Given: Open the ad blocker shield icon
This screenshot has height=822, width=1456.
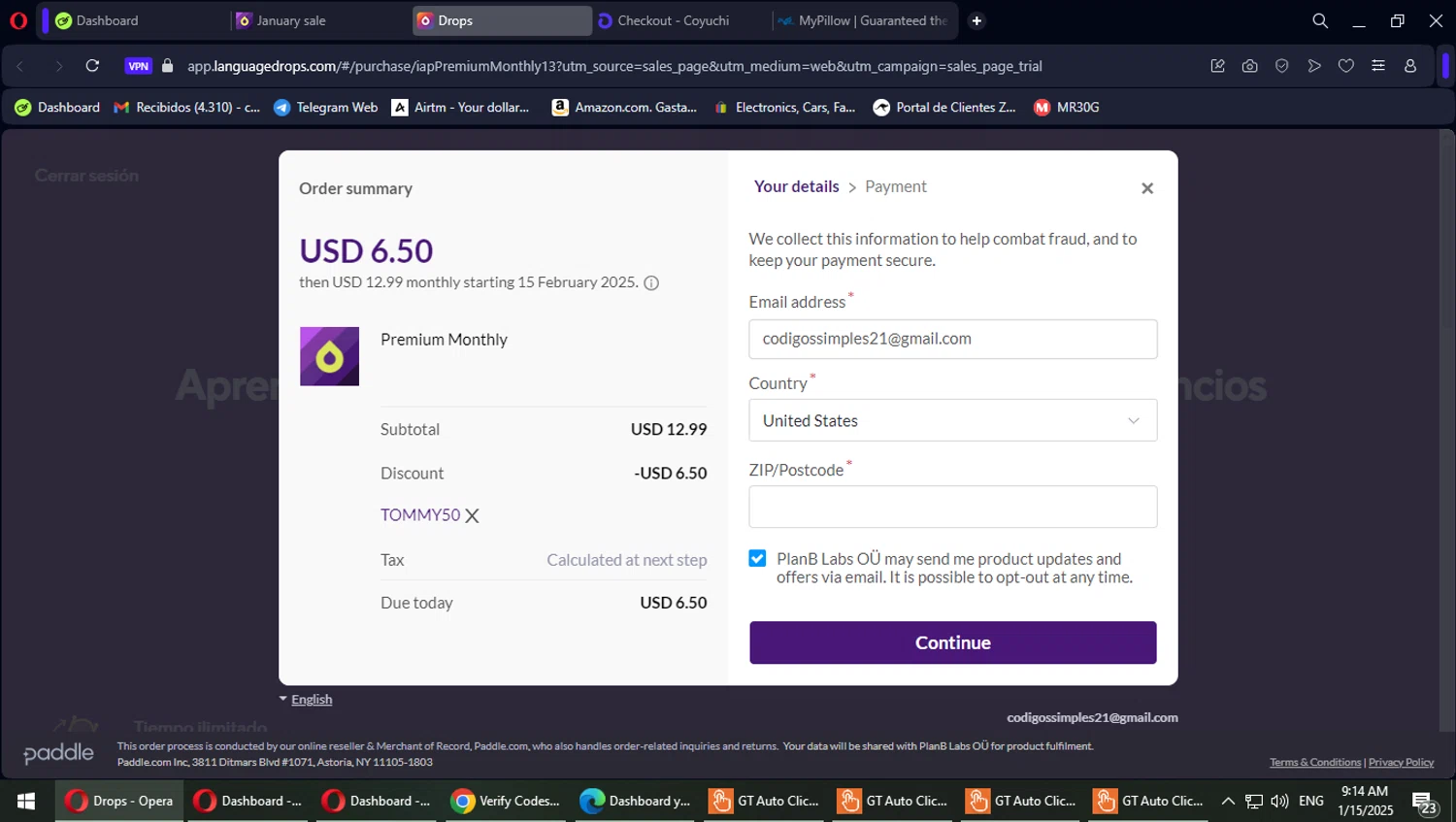Looking at the screenshot, I should (x=1281, y=66).
